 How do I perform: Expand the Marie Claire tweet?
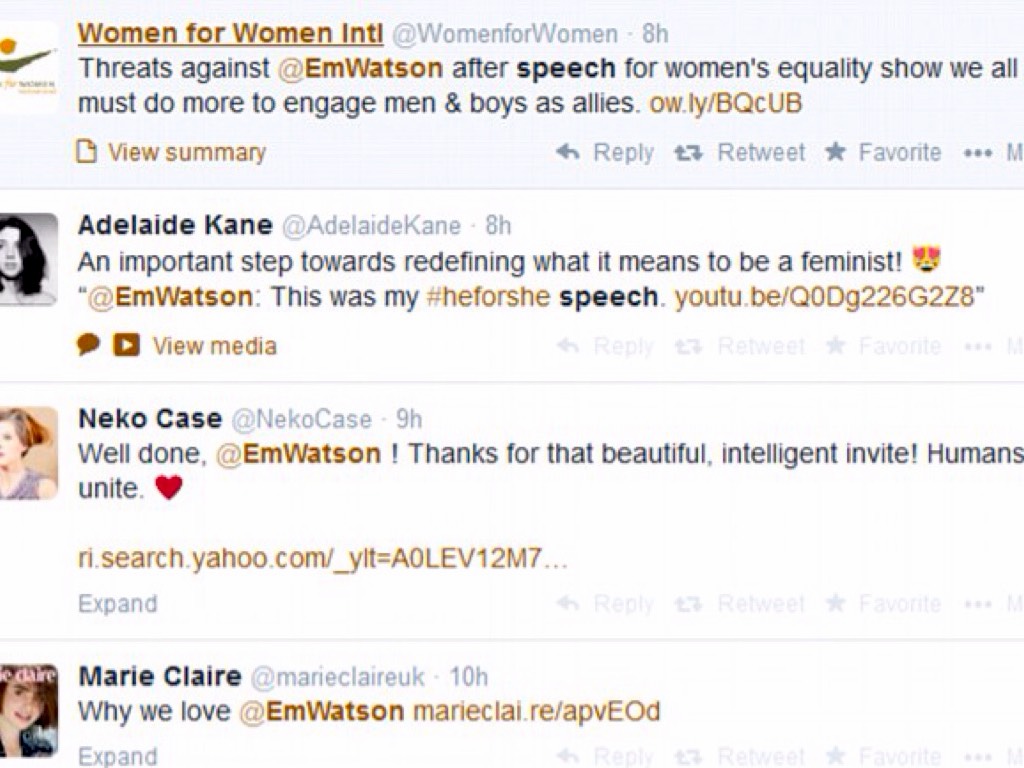[x=117, y=755]
